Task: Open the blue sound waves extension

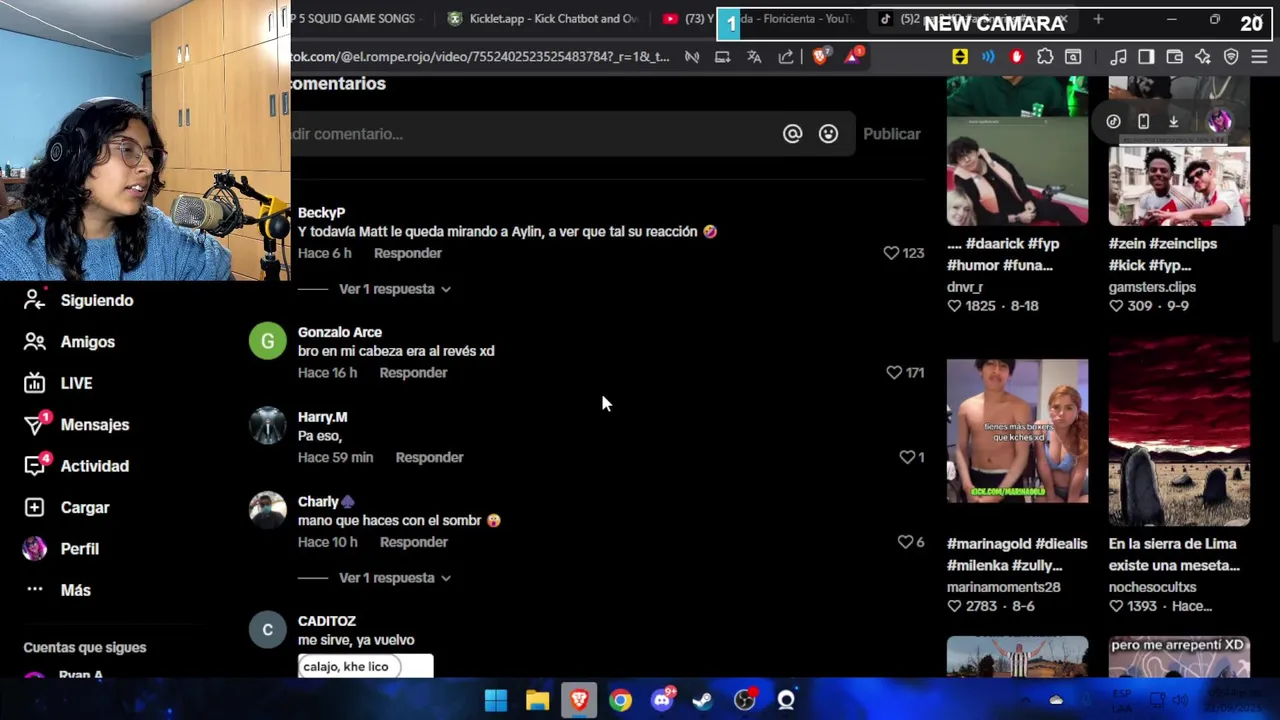Action: 988,57
